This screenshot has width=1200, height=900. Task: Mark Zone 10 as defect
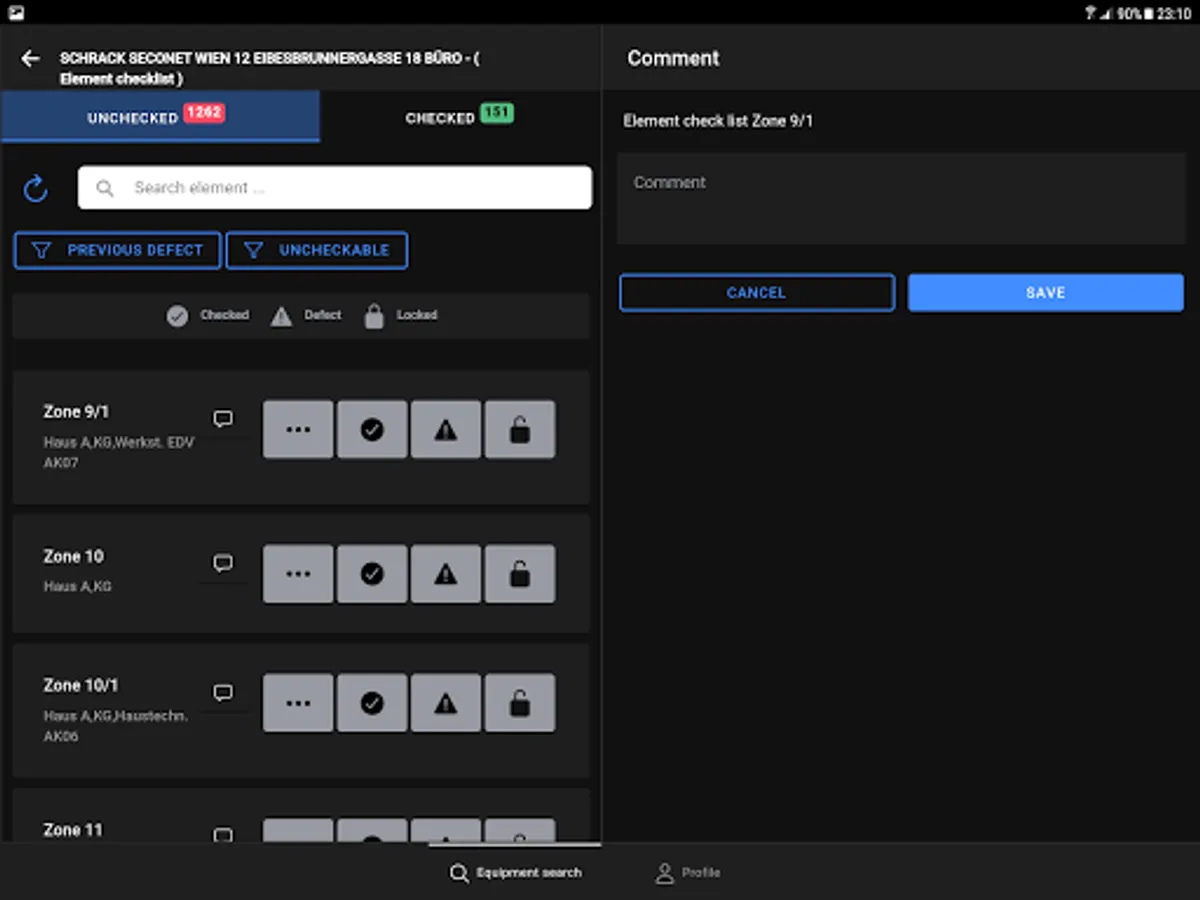pyautogui.click(x=446, y=574)
